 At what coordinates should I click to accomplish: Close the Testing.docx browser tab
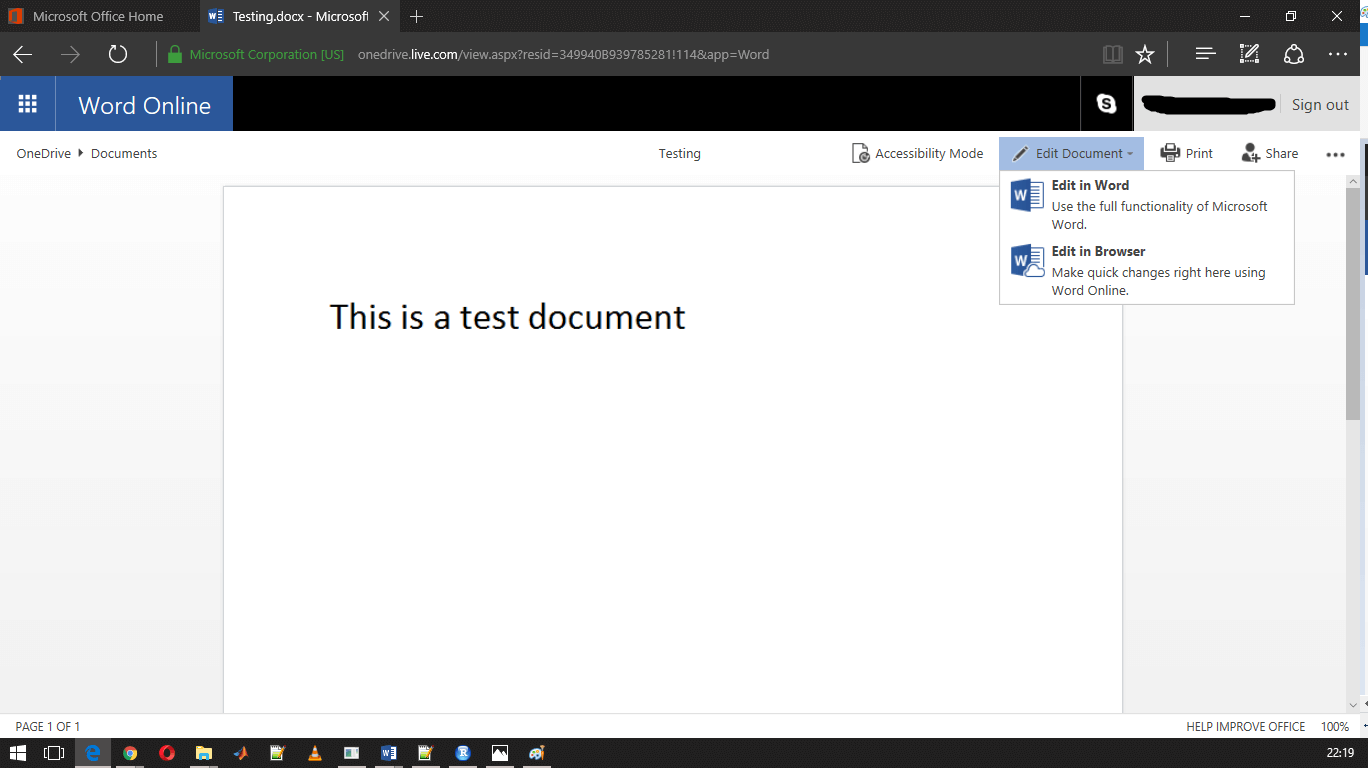pyautogui.click(x=384, y=16)
